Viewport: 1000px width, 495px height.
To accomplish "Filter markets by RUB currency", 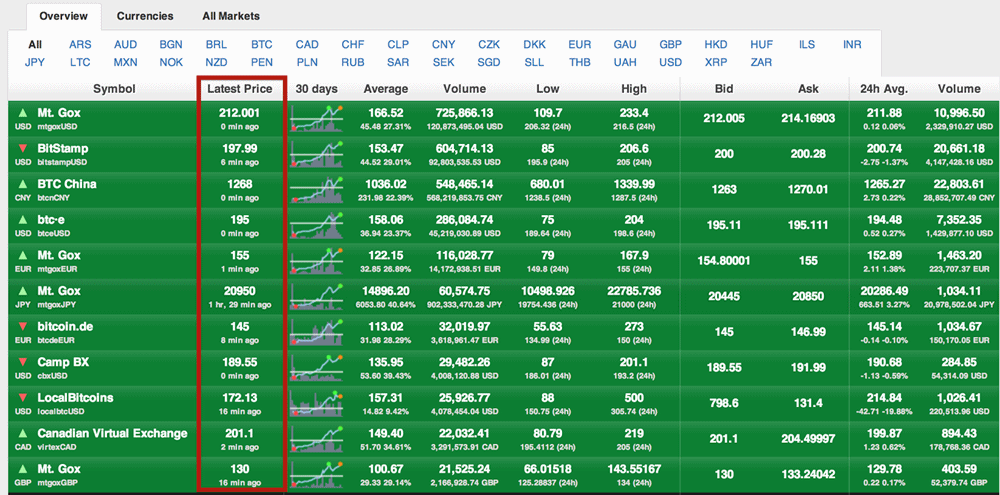I will click(x=353, y=63).
